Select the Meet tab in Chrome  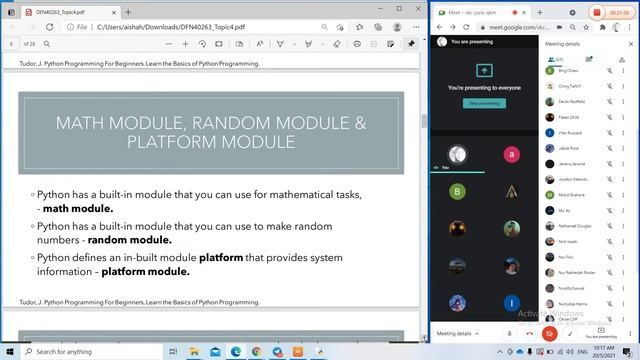(x=482, y=13)
